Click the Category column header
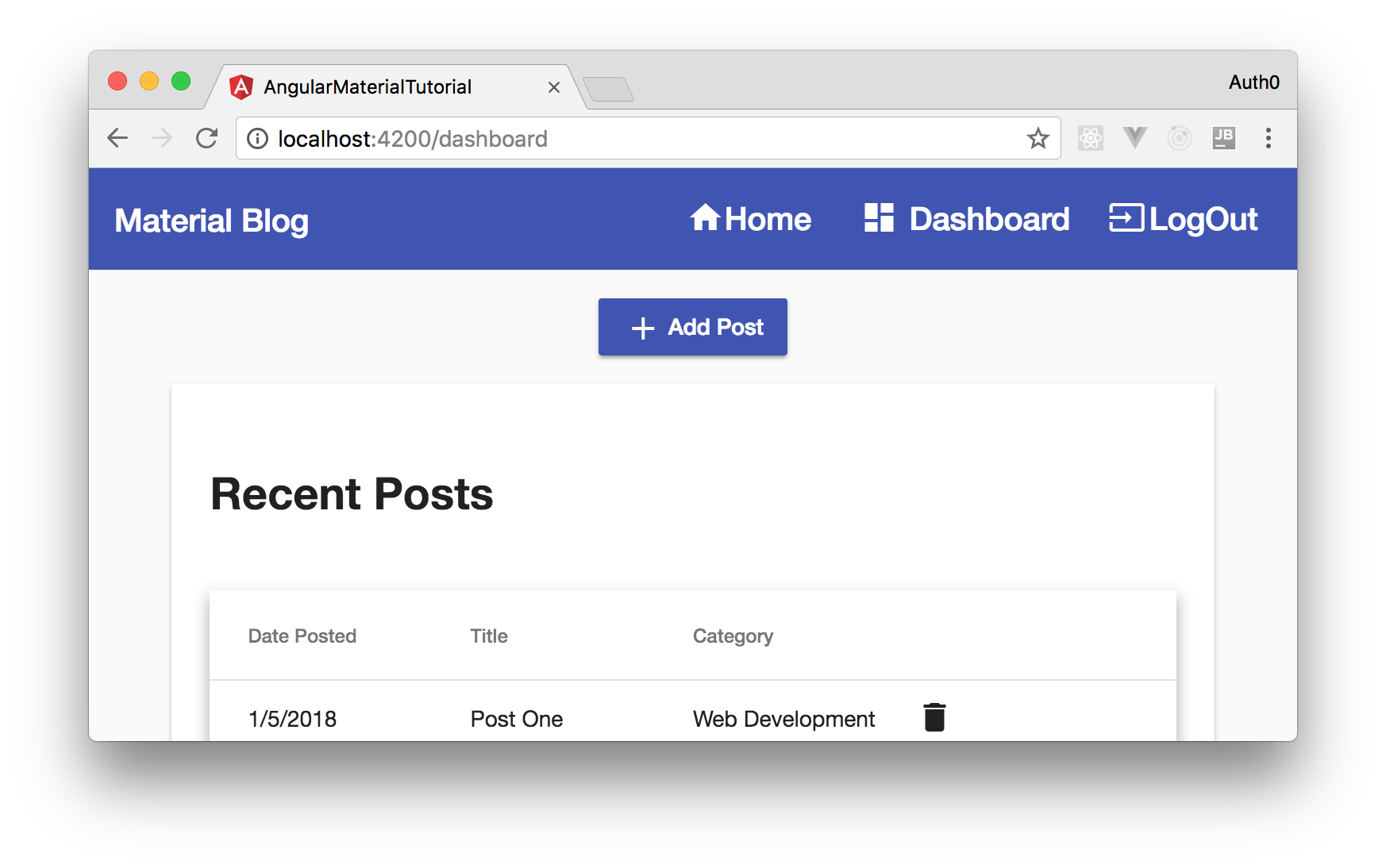Viewport: 1386px width, 868px height. (733, 637)
